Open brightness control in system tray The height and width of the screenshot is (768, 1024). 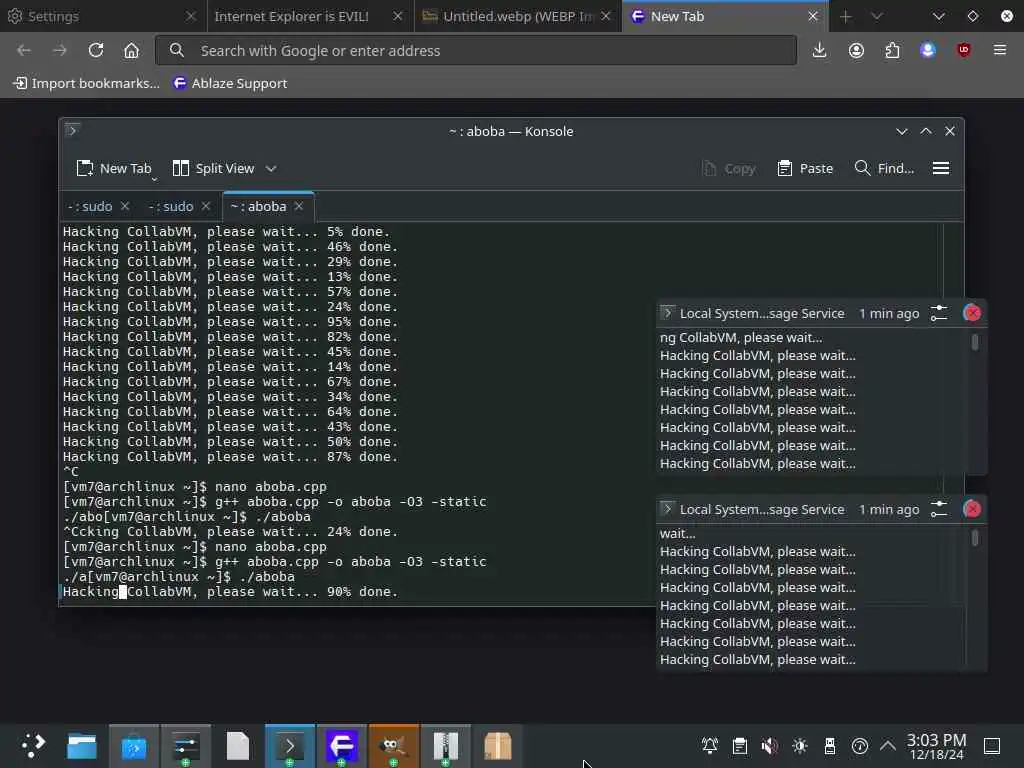tap(800, 745)
